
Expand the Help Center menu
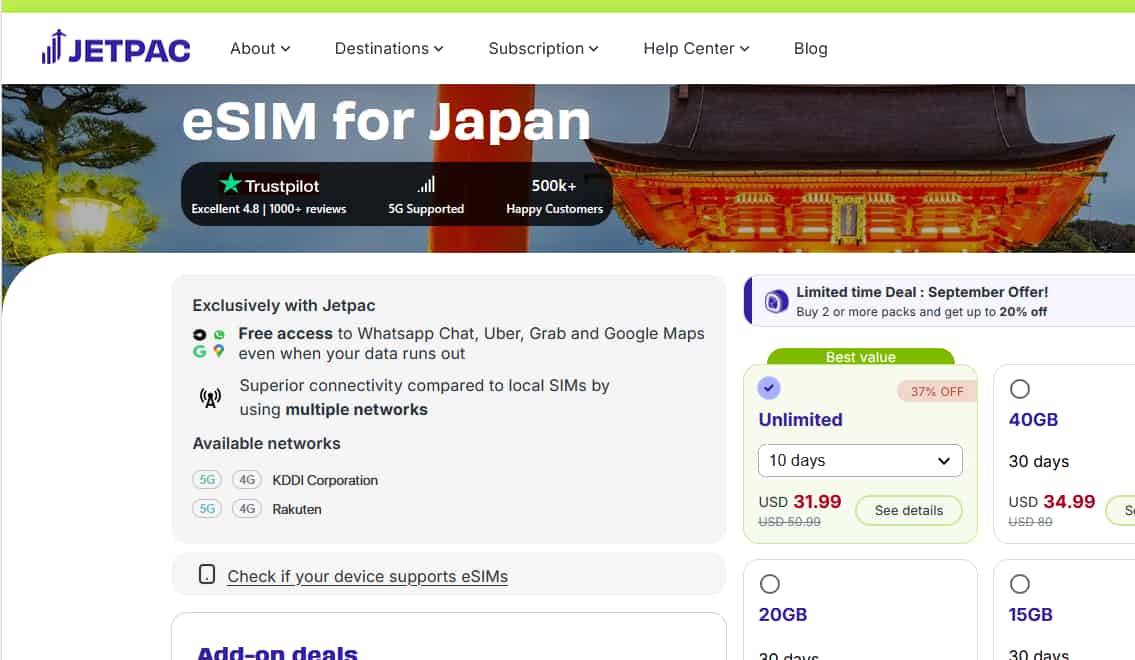[696, 48]
